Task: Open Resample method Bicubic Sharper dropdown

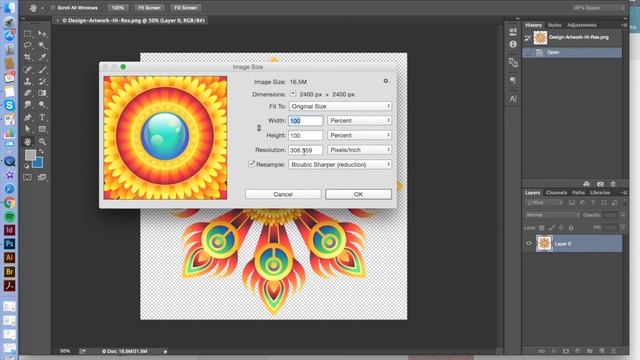Action: click(x=340, y=164)
